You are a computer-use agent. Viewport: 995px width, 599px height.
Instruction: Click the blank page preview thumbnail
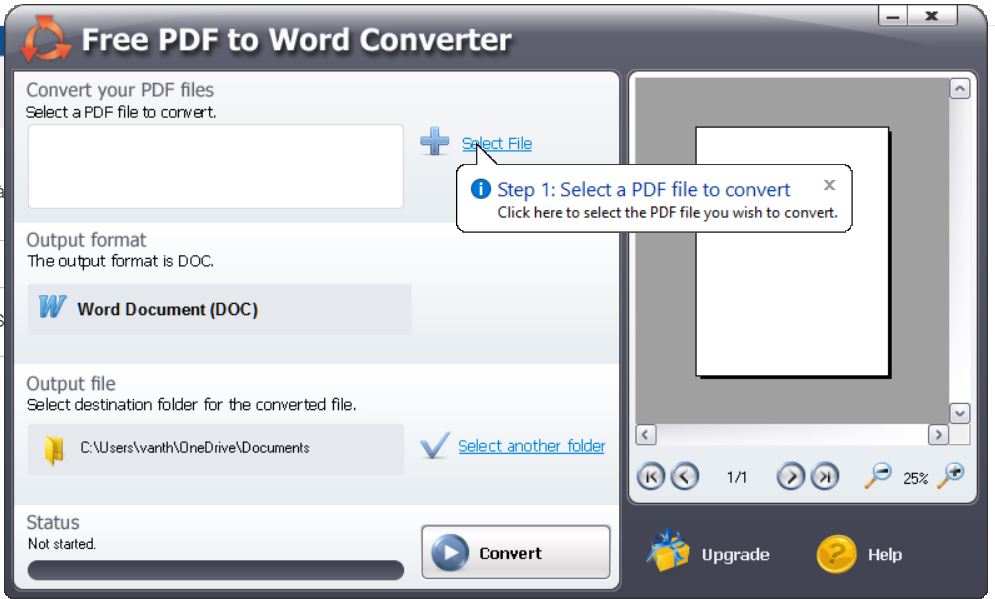pos(793,252)
